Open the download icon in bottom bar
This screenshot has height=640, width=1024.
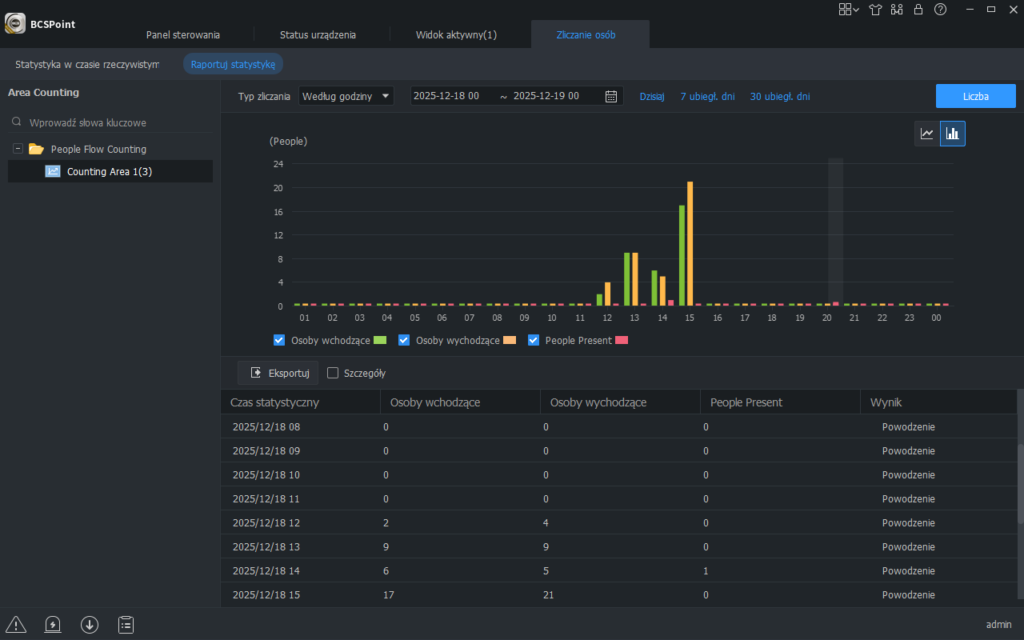pyautogui.click(x=90, y=624)
